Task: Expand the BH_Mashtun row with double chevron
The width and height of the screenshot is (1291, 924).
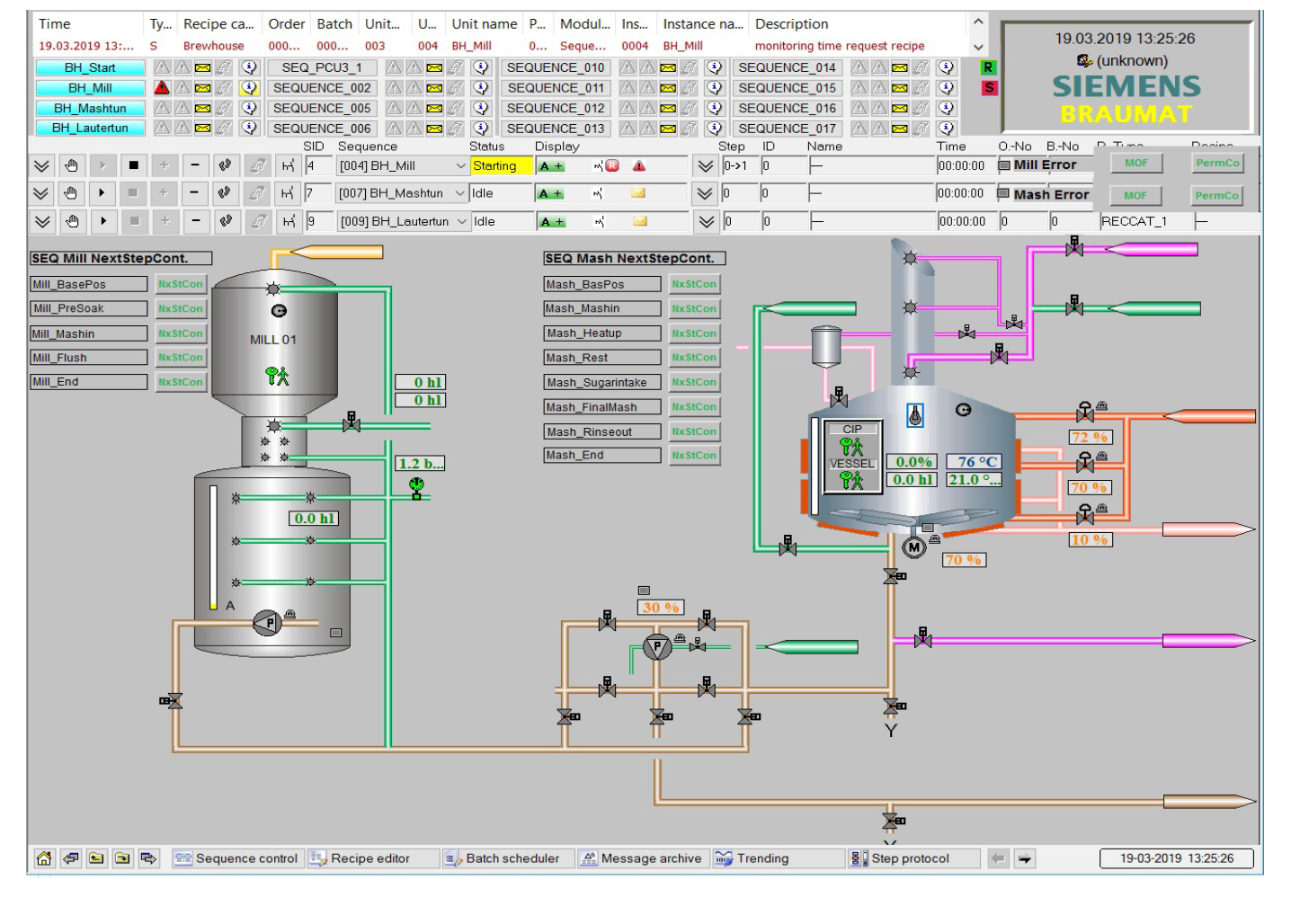Action: click(x=41, y=193)
